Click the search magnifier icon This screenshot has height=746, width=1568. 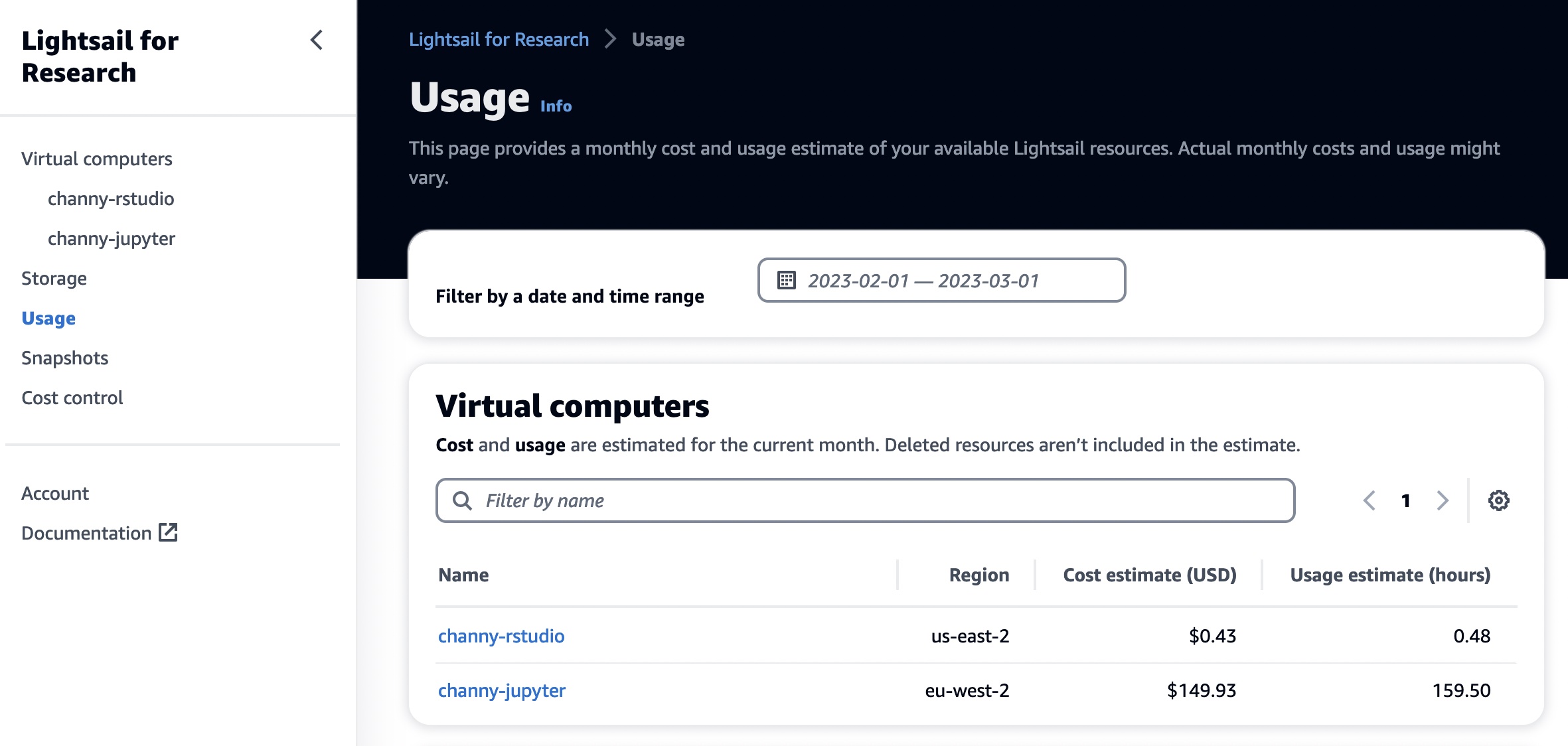coord(462,500)
